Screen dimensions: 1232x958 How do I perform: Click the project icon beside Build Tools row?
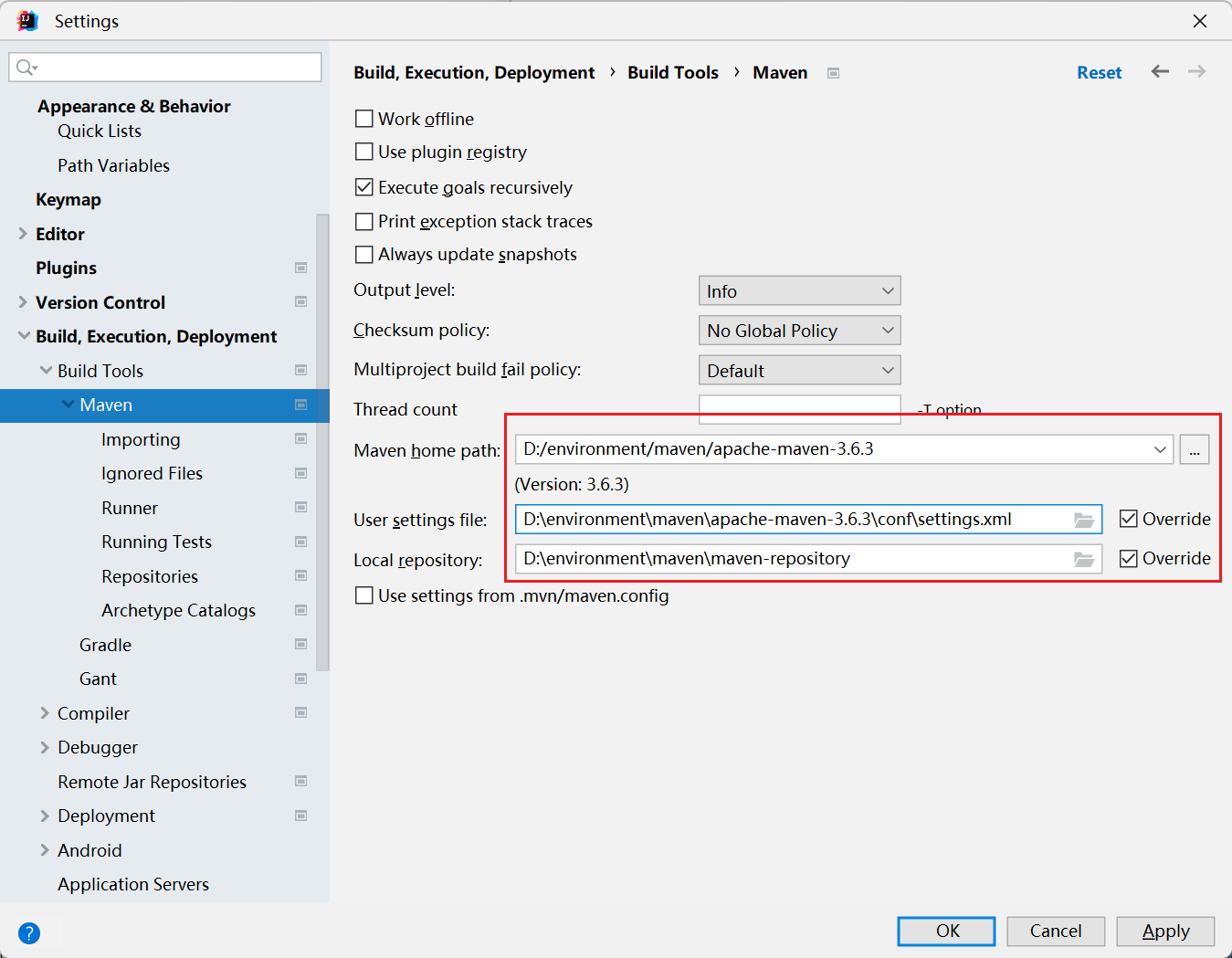pos(300,370)
